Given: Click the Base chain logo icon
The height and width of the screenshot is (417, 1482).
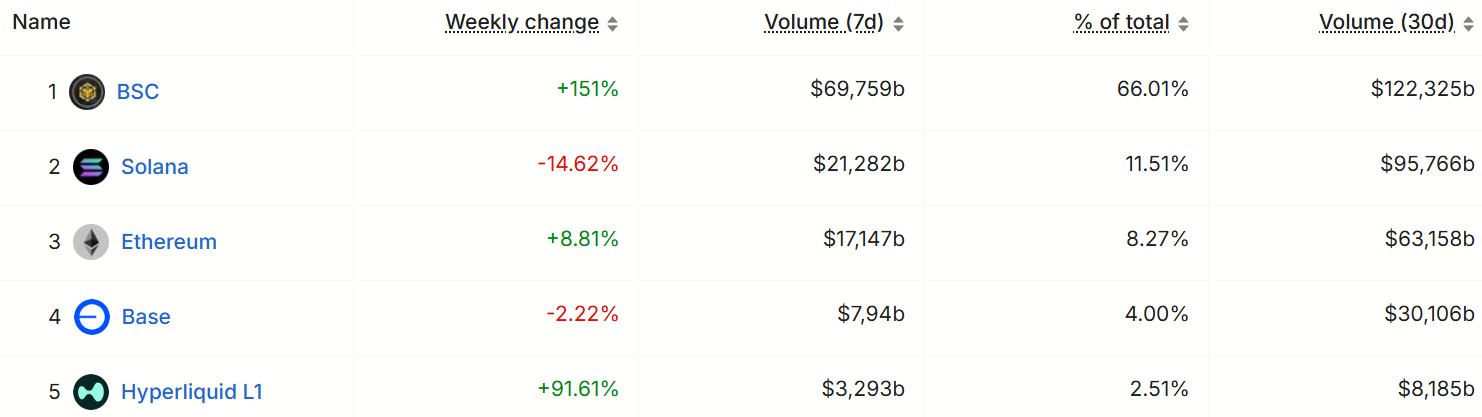Looking at the screenshot, I should point(91,317).
